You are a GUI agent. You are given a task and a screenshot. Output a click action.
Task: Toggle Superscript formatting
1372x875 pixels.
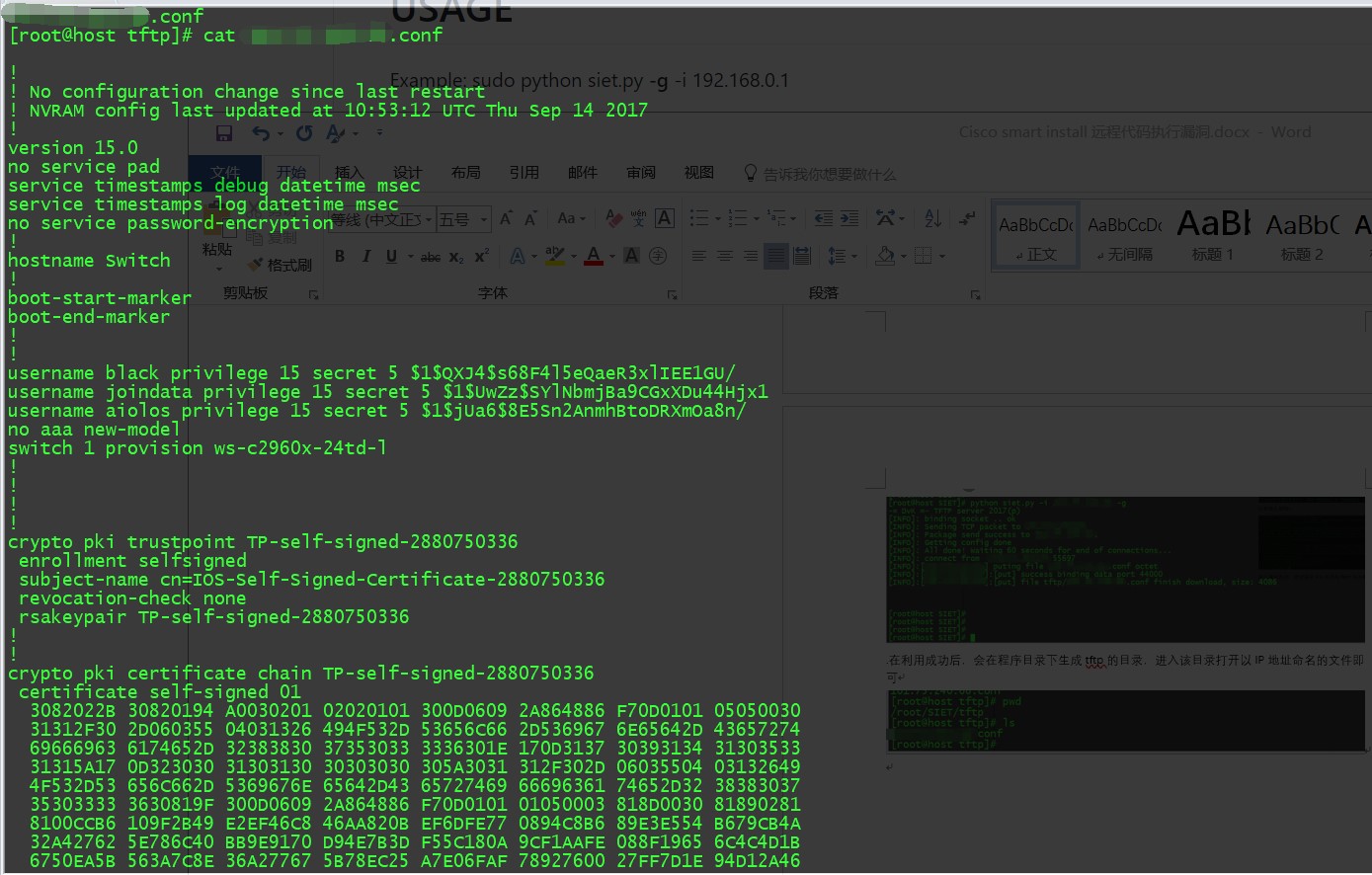coord(482,256)
